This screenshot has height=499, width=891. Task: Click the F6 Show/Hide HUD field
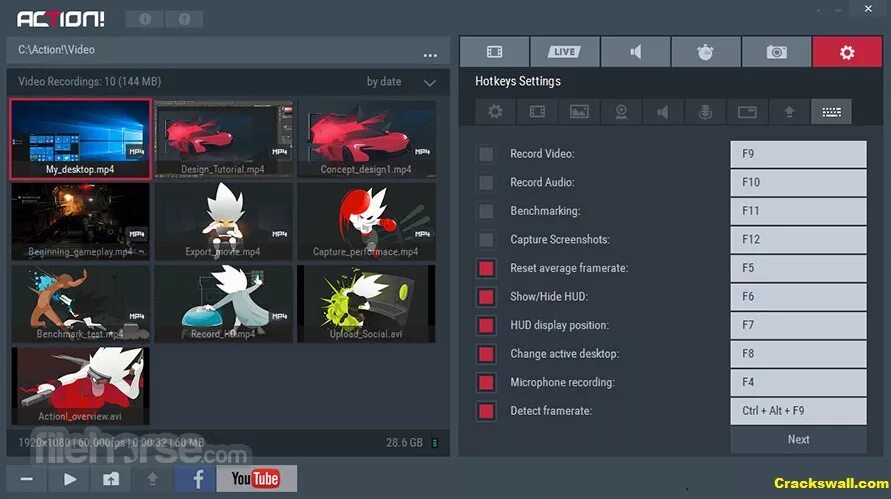click(798, 297)
